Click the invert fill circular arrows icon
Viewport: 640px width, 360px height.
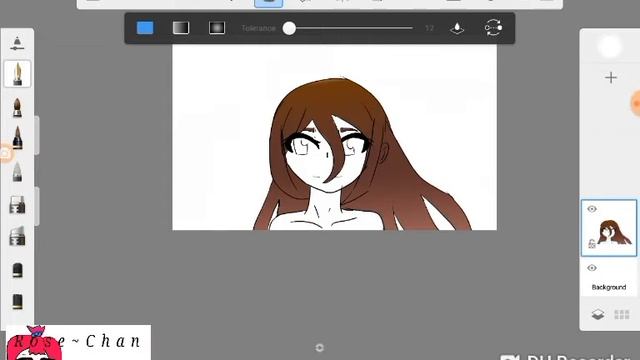[493, 28]
